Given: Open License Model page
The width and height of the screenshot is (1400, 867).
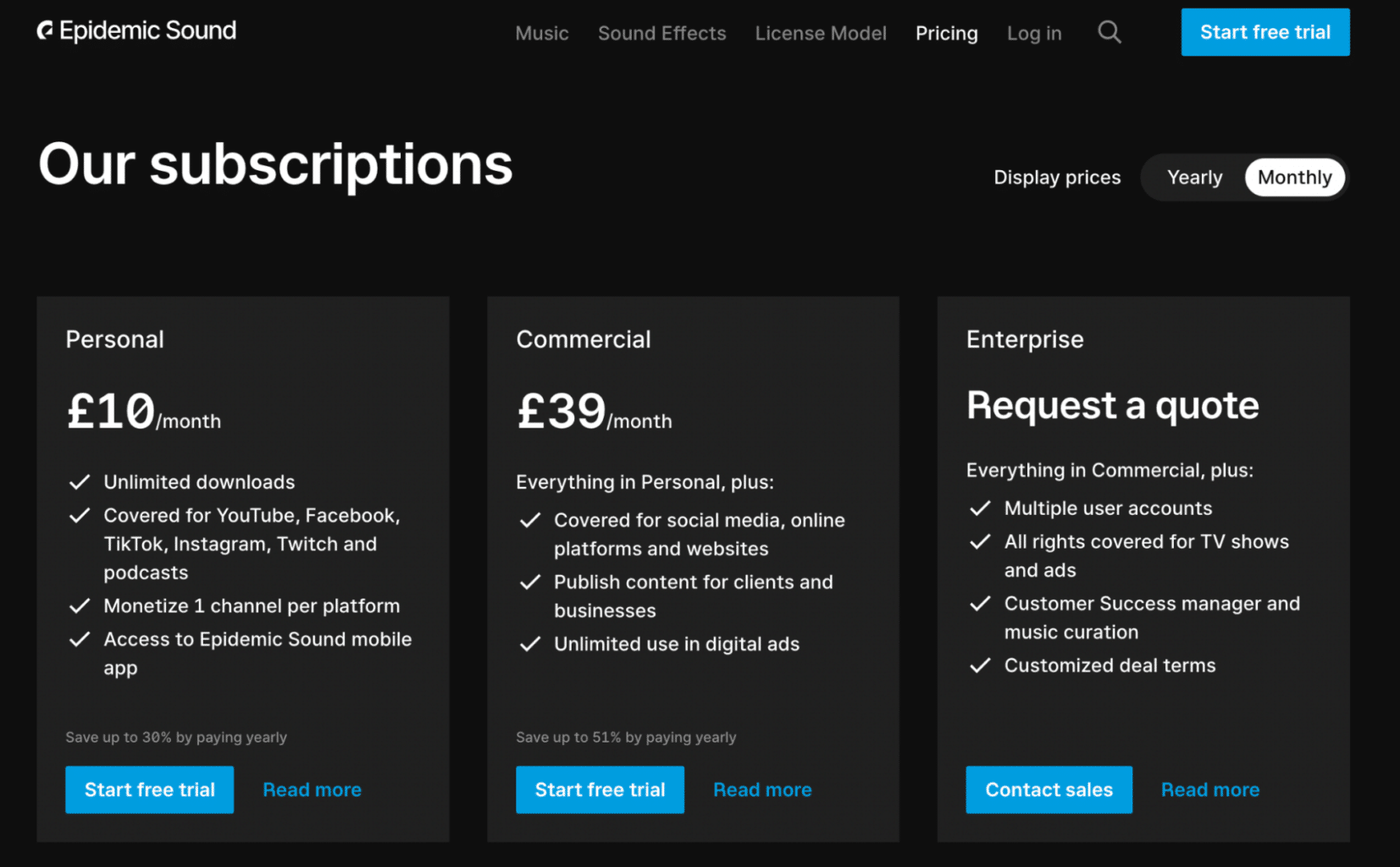Looking at the screenshot, I should click(x=821, y=33).
